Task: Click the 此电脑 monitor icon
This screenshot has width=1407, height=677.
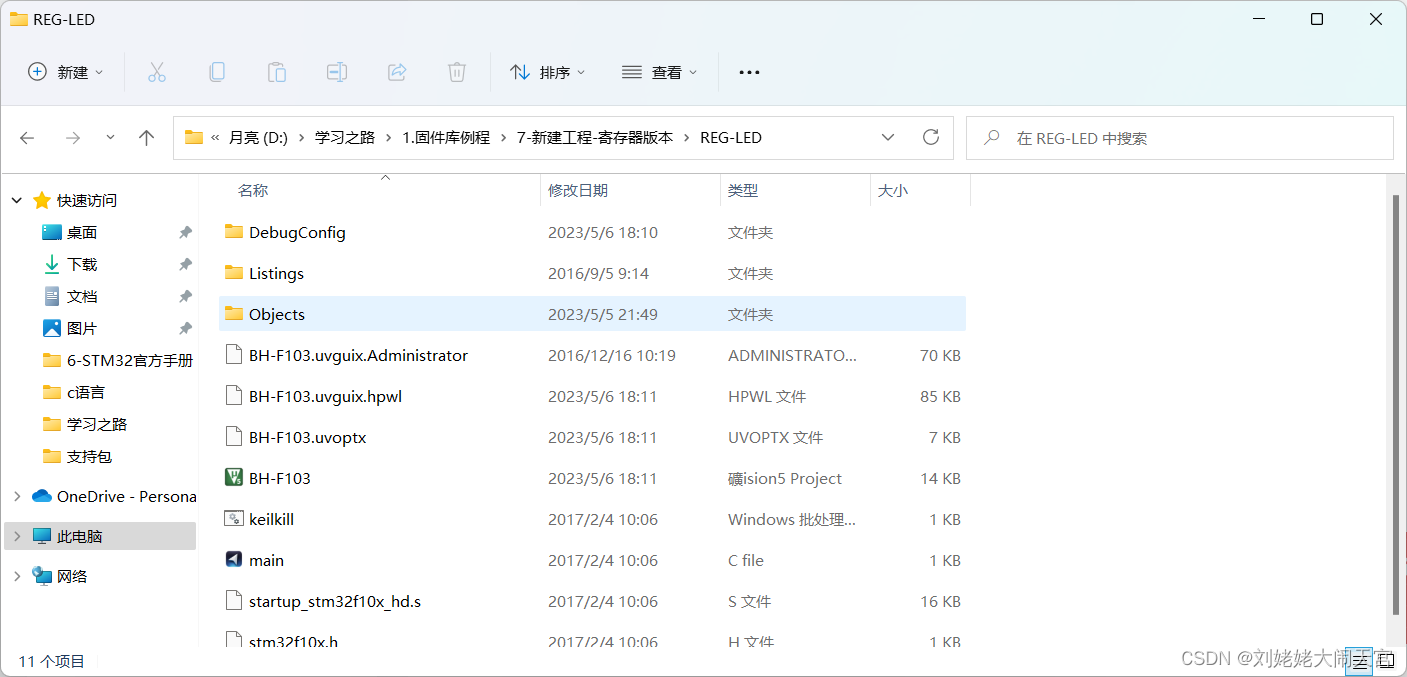Action: (x=42, y=536)
